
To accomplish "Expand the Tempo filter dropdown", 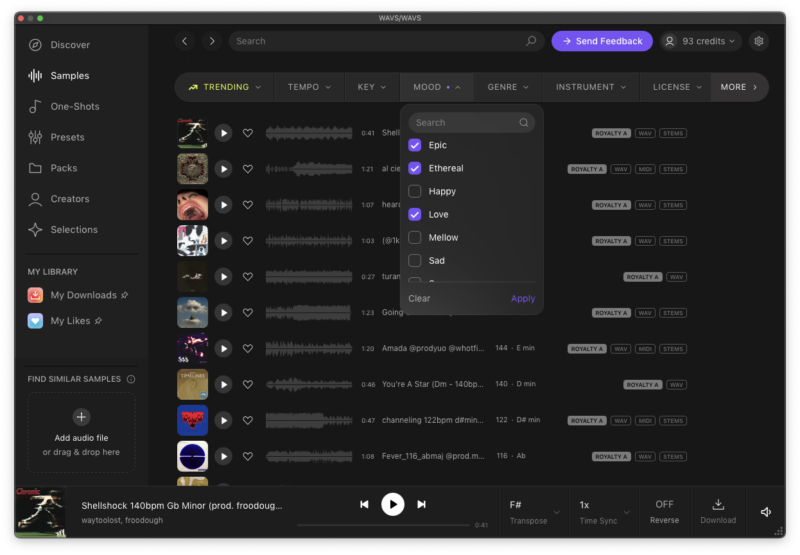I will (310, 87).
